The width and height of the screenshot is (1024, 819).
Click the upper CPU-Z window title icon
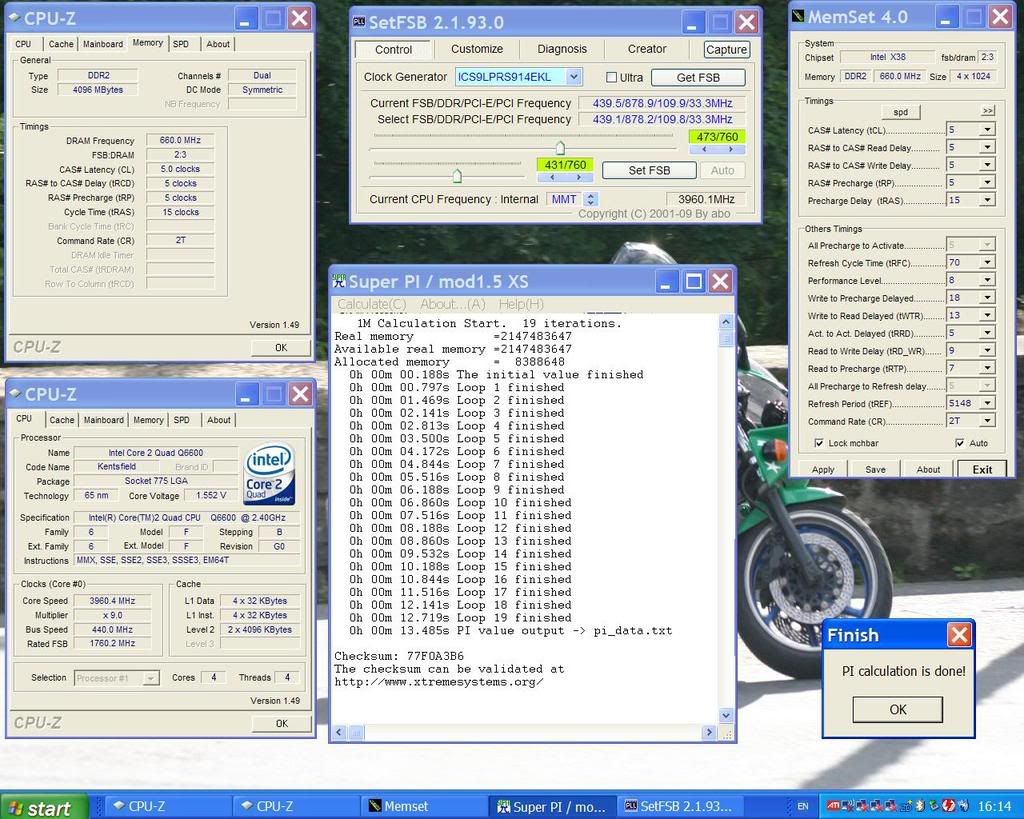pyautogui.click(x=14, y=18)
